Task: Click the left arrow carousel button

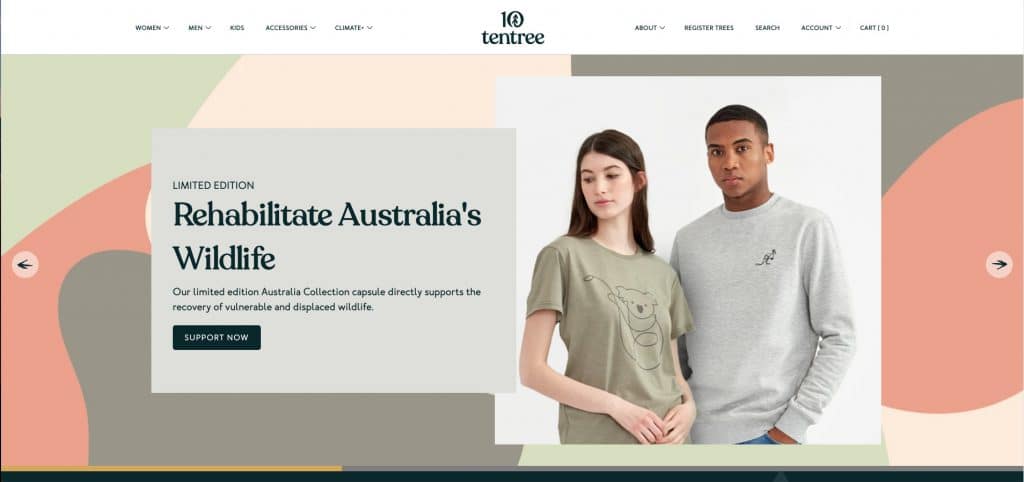Action: [25, 265]
